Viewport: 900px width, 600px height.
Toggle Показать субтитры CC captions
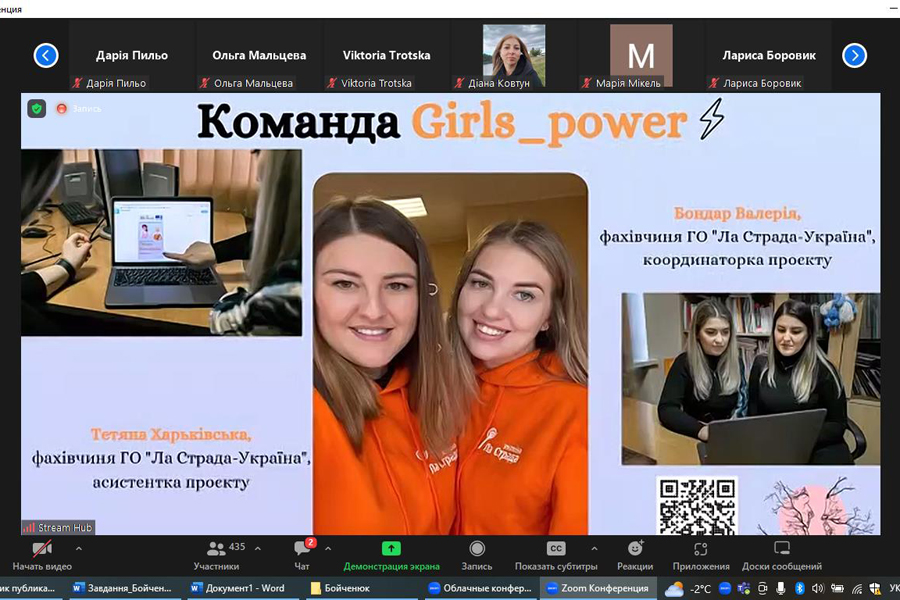click(556, 556)
